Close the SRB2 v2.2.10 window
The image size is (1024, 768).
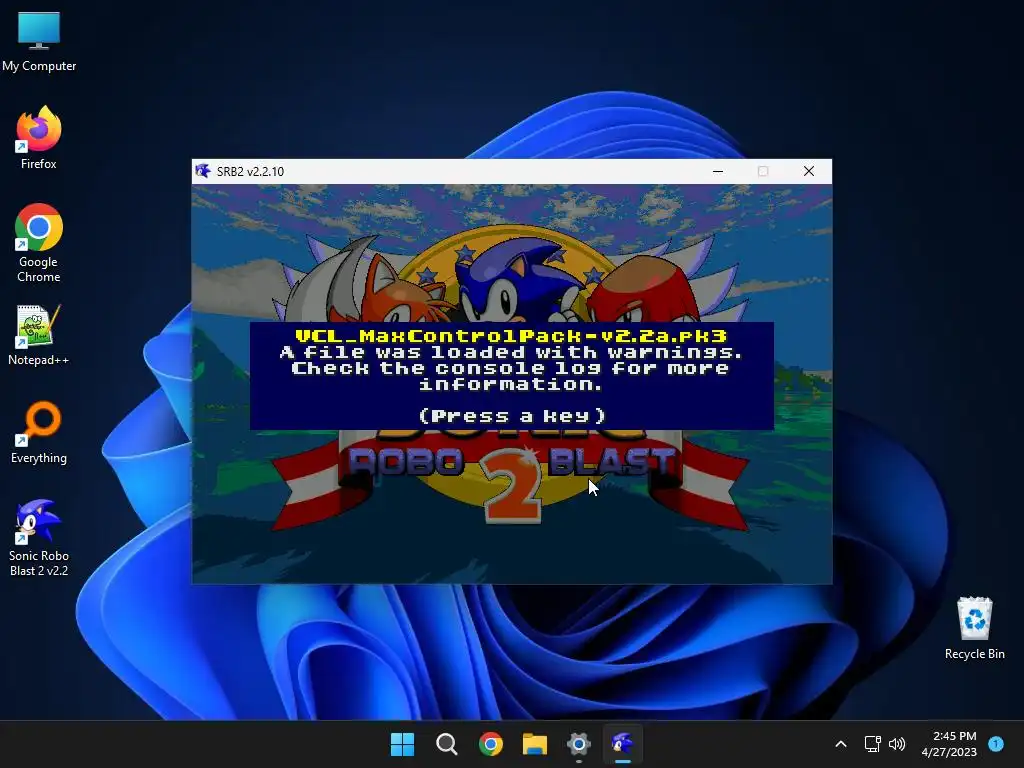[808, 171]
